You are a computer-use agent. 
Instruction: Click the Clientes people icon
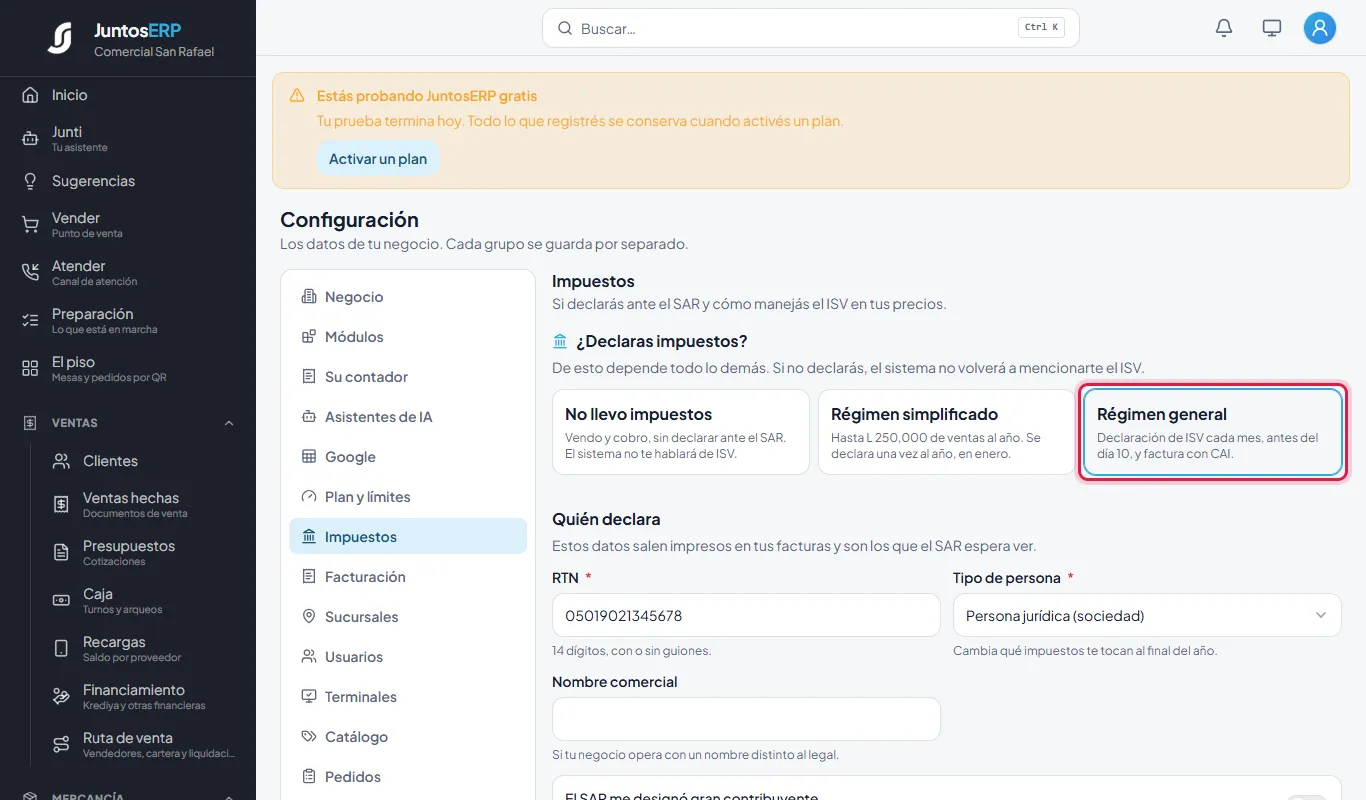(x=61, y=461)
